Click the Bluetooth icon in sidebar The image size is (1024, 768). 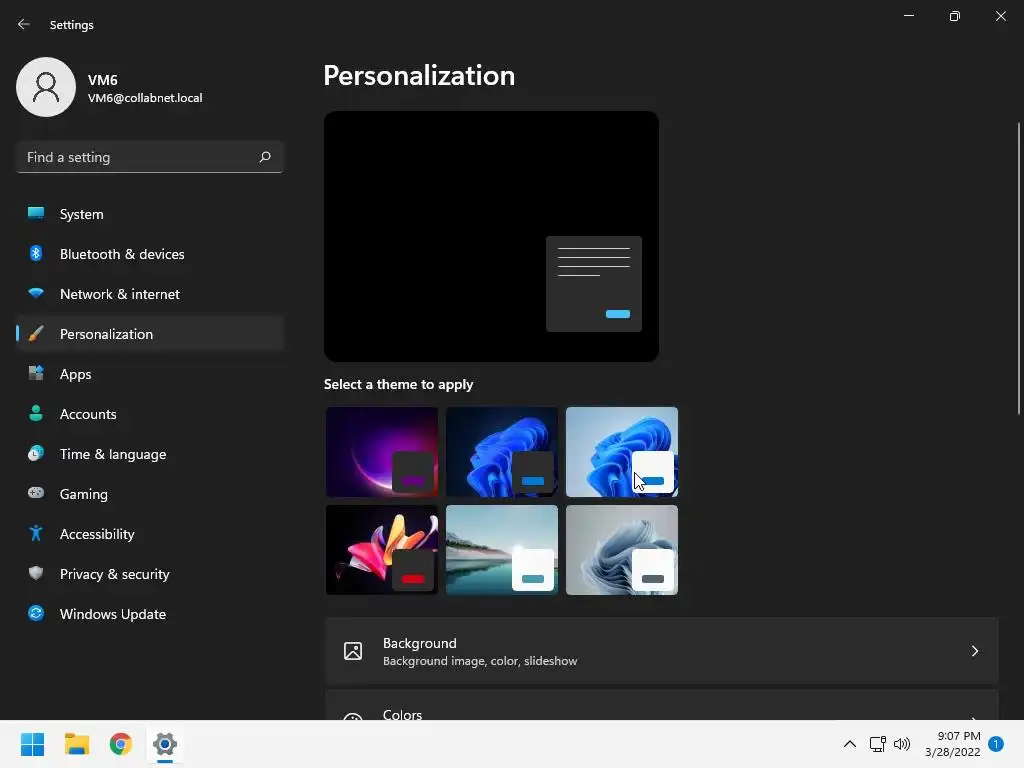tap(36, 253)
